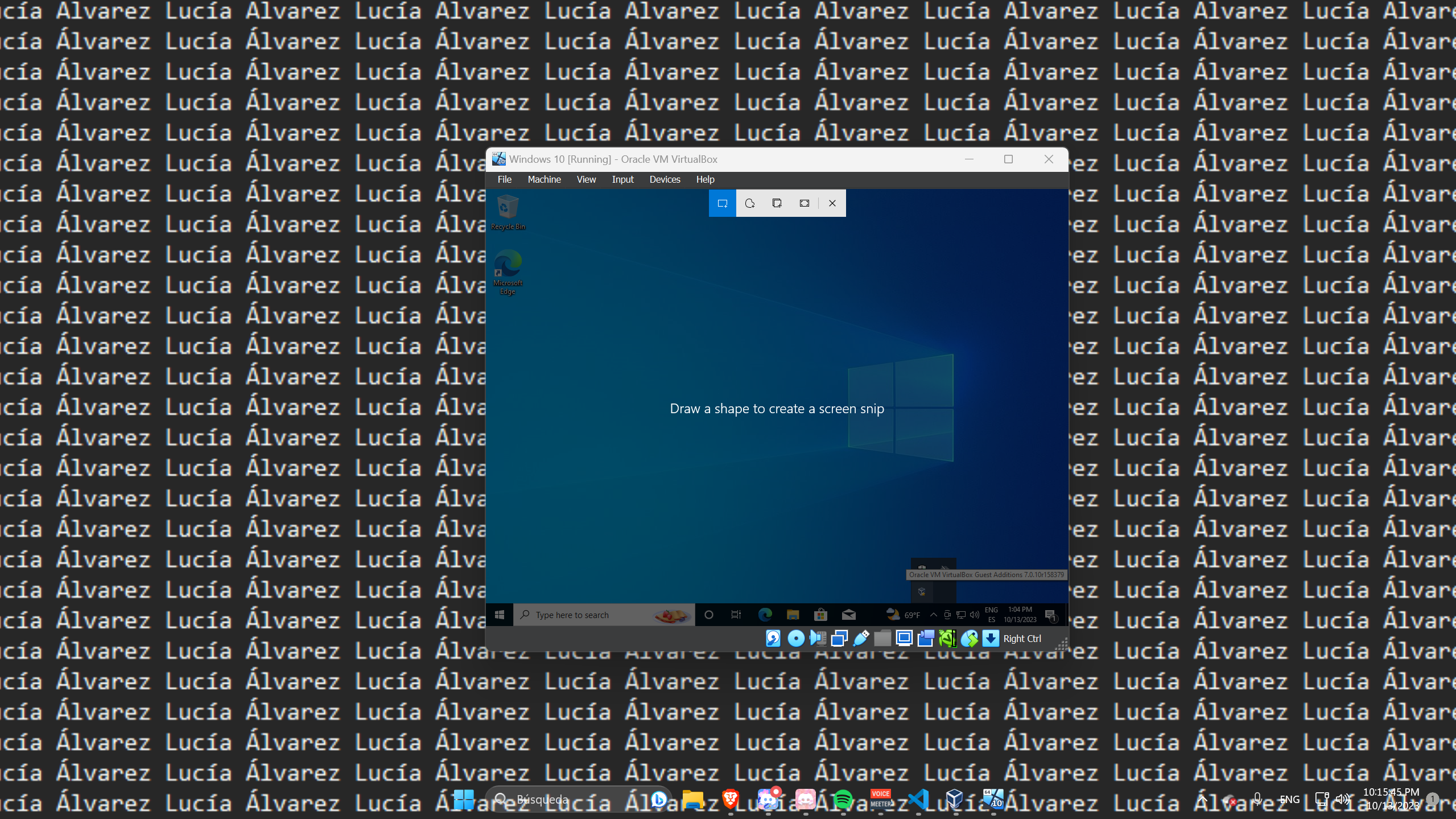
Task: Select the fullscreen snip tool
Action: tap(803, 203)
